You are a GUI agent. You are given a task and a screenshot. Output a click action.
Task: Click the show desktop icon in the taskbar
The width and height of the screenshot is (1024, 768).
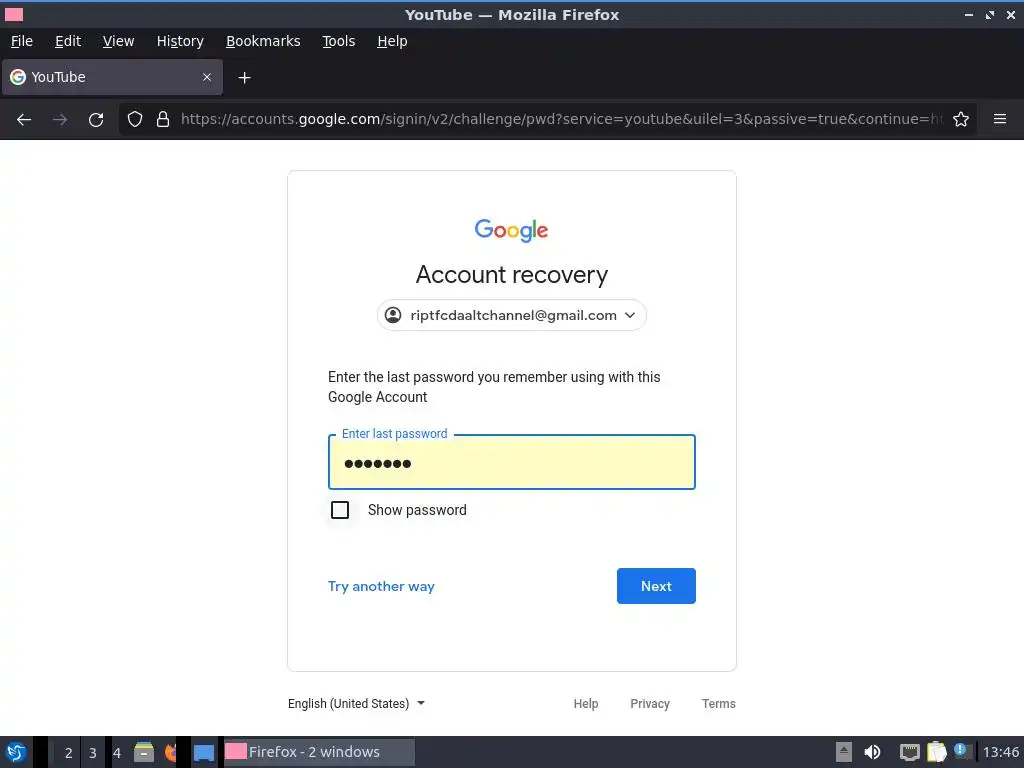point(204,753)
